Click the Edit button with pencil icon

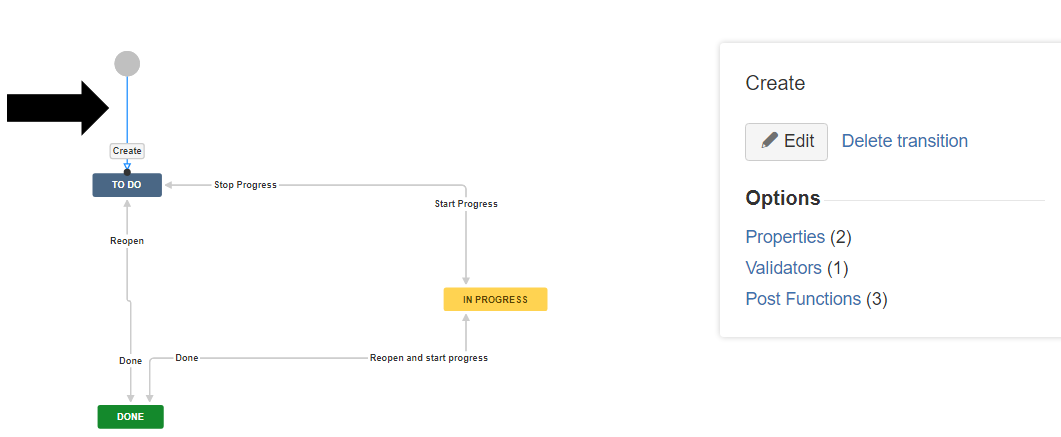pyautogui.click(x=786, y=141)
